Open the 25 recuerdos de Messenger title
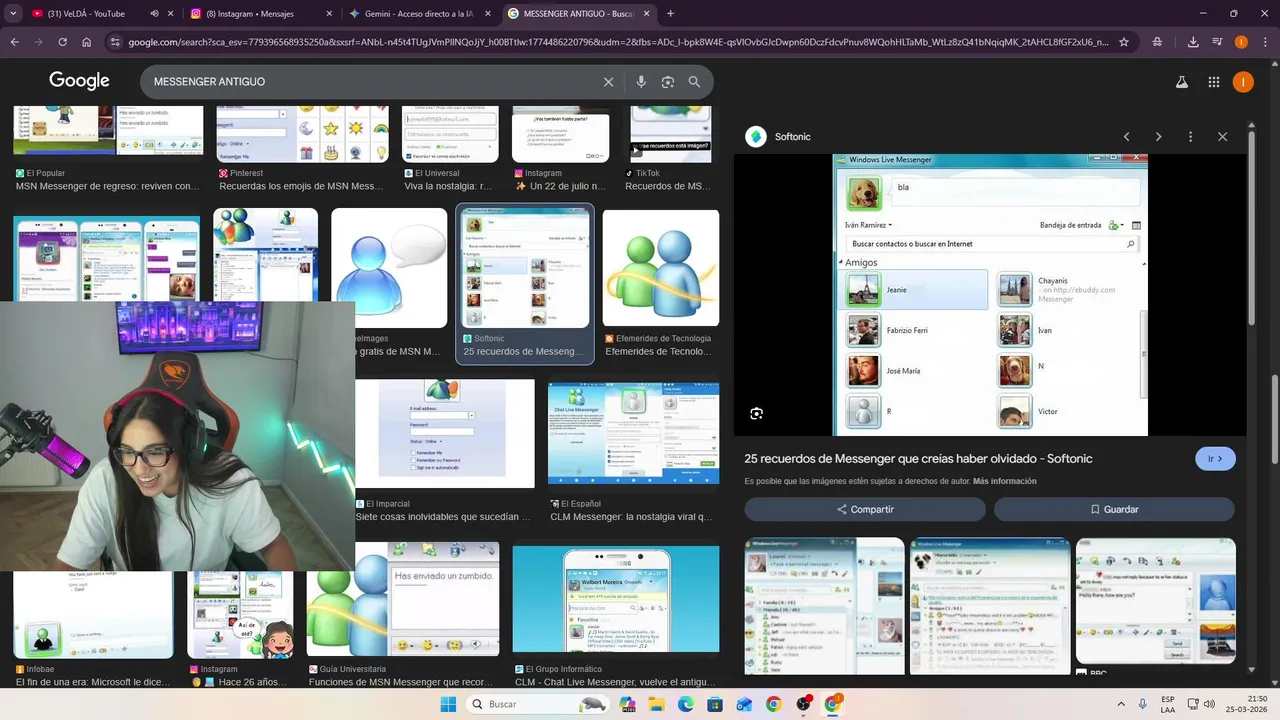The height and width of the screenshot is (720, 1280). point(918,459)
